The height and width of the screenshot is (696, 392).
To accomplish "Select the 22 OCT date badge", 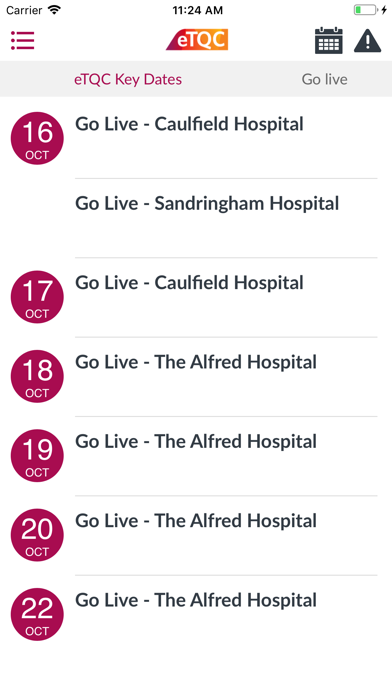I will point(37,614).
